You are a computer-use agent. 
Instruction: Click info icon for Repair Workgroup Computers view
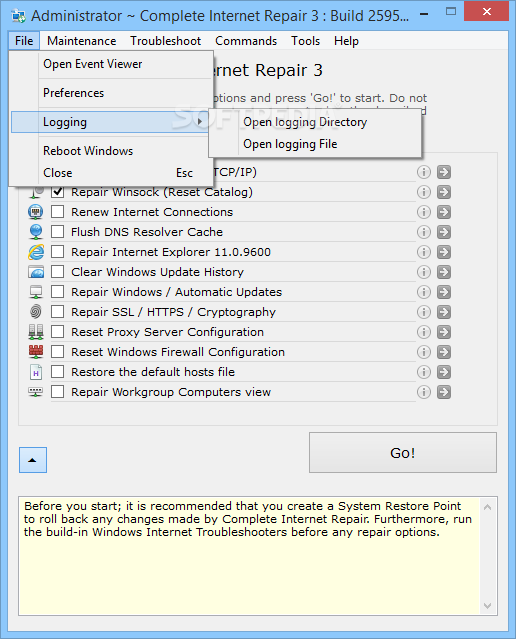point(423,392)
